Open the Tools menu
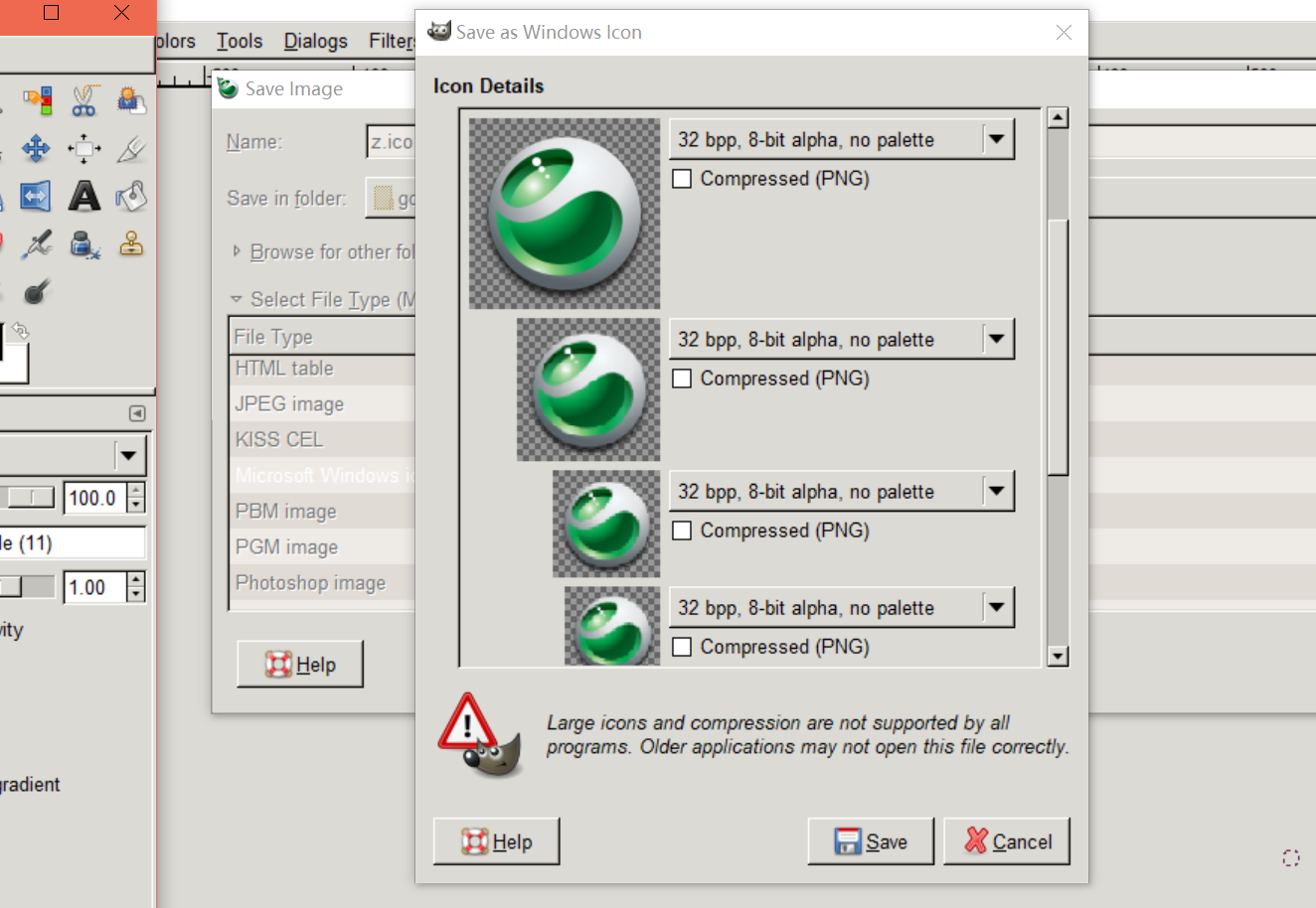 pyautogui.click(x=240, y=41)
